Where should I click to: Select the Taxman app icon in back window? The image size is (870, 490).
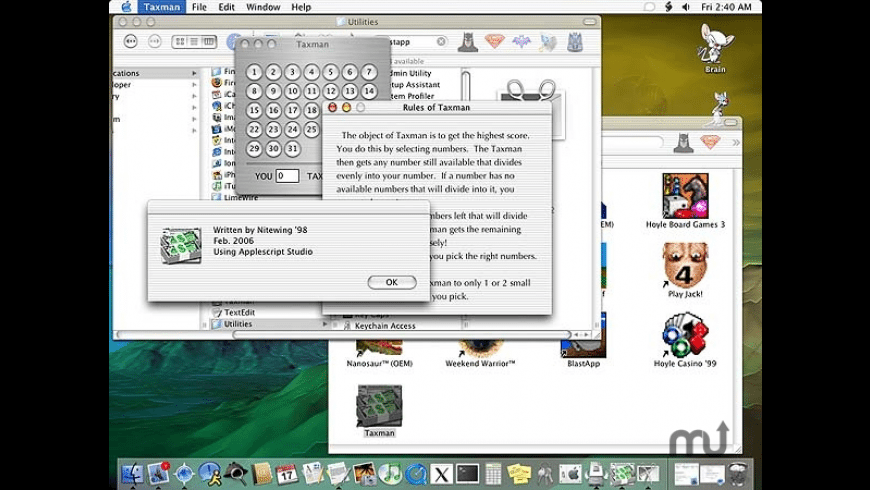coord(380,411)
